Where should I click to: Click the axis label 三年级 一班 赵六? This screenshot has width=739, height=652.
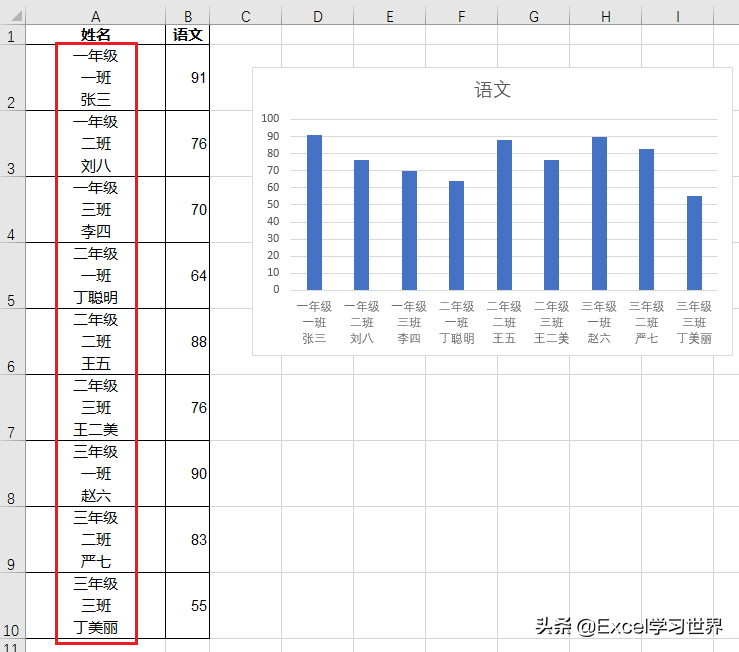pyautogui.click(x=599, y=322)
